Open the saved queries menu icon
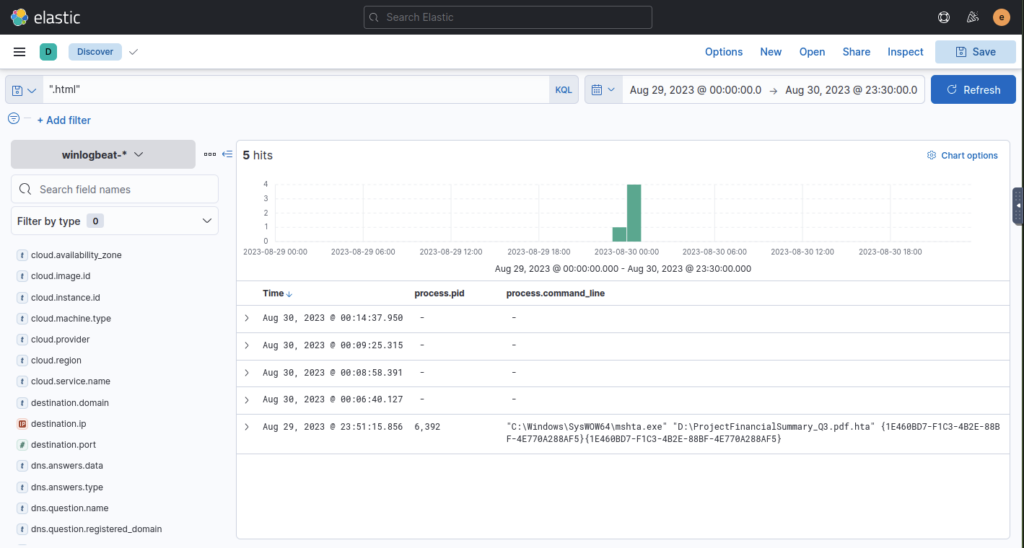The image size is (1024, 548). click(24, 90)
